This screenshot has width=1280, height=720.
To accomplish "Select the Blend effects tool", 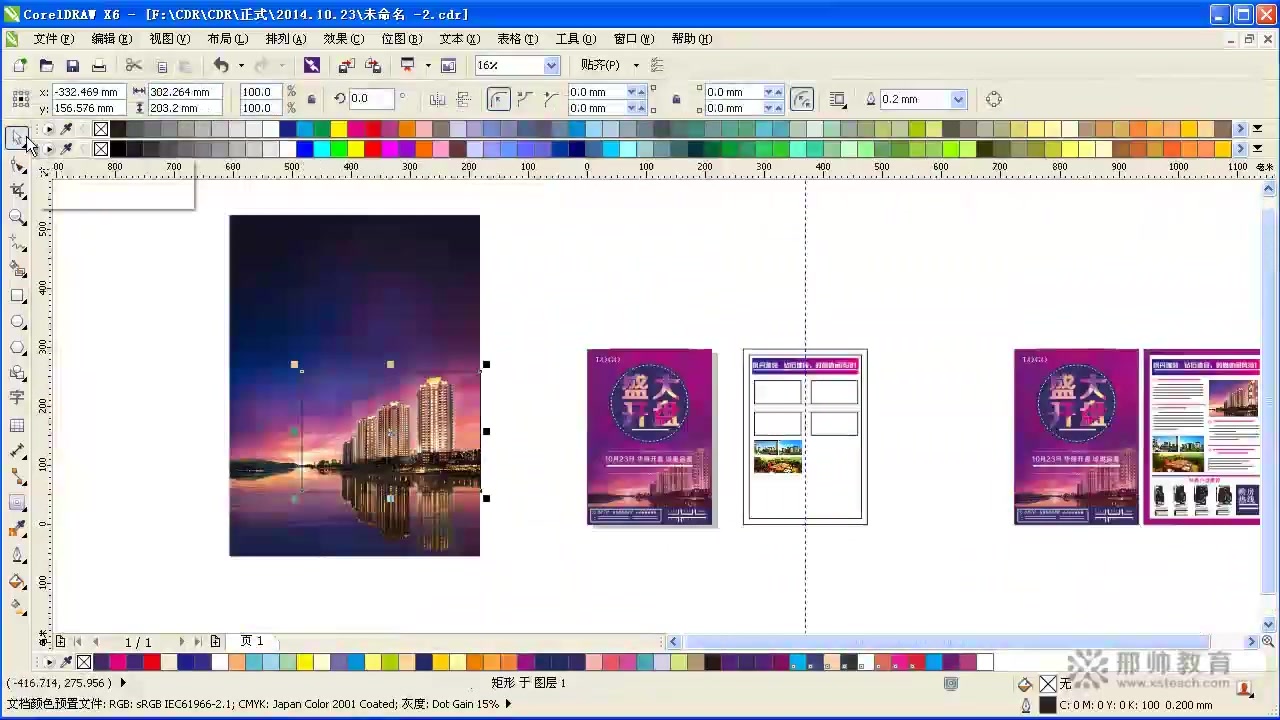I will point(17,503).
